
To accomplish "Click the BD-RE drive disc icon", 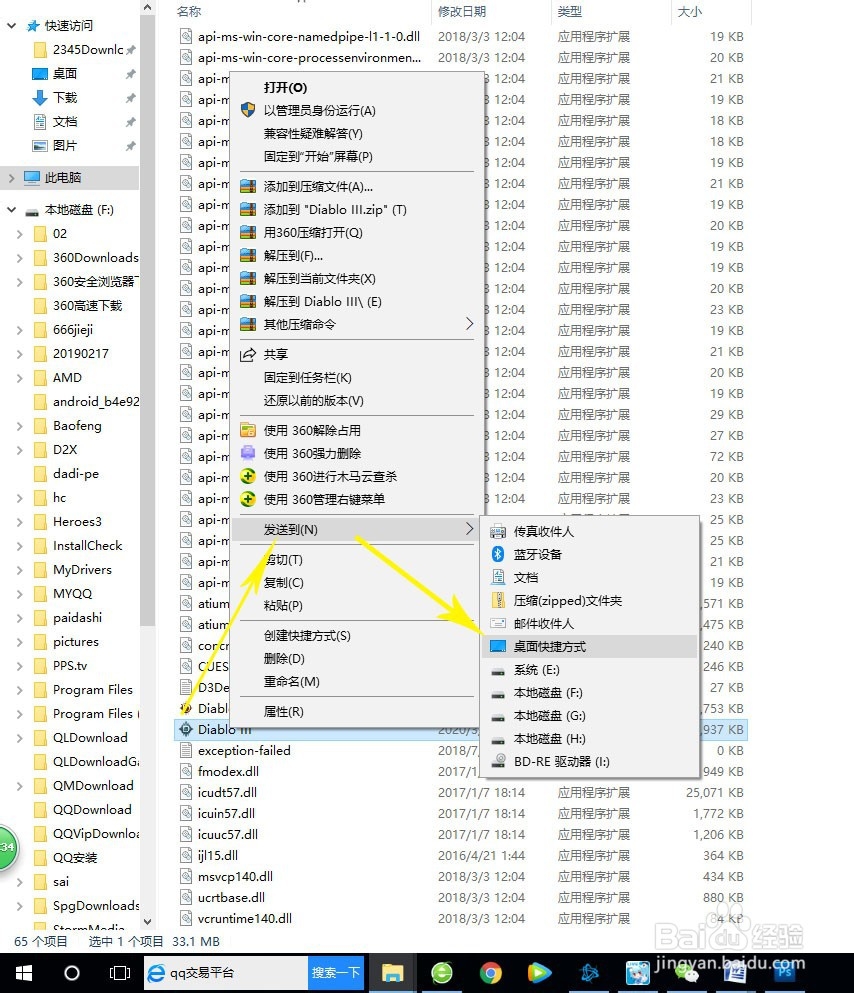I will pos(498,761).
